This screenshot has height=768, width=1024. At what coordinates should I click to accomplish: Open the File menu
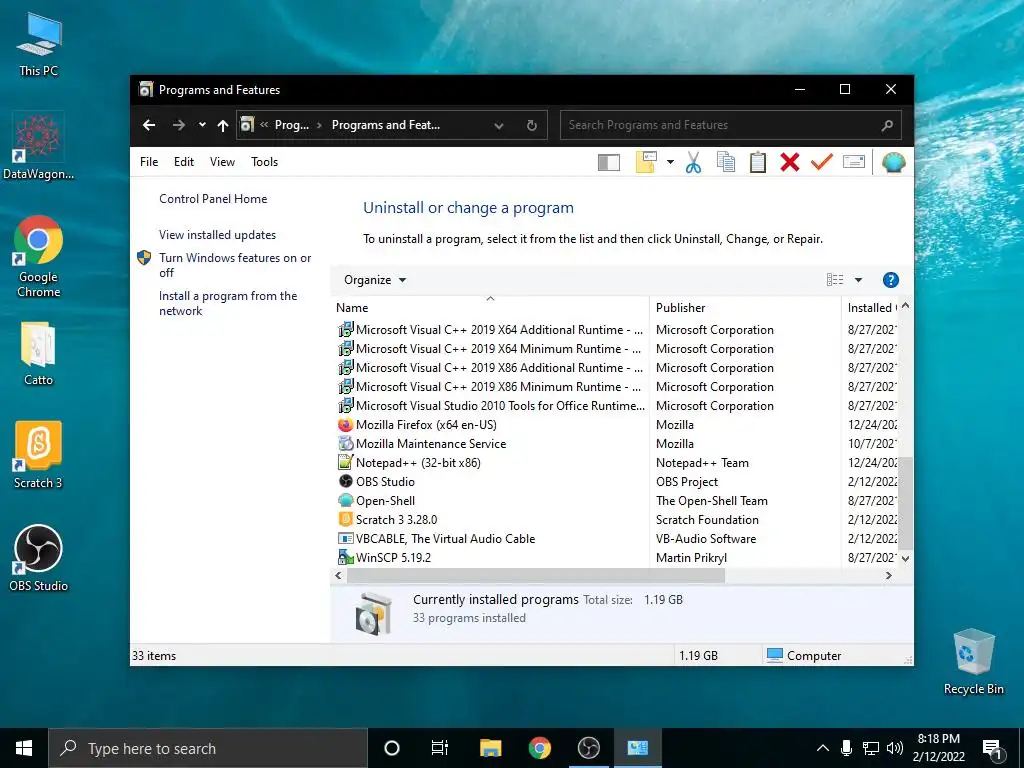(149, 162)
